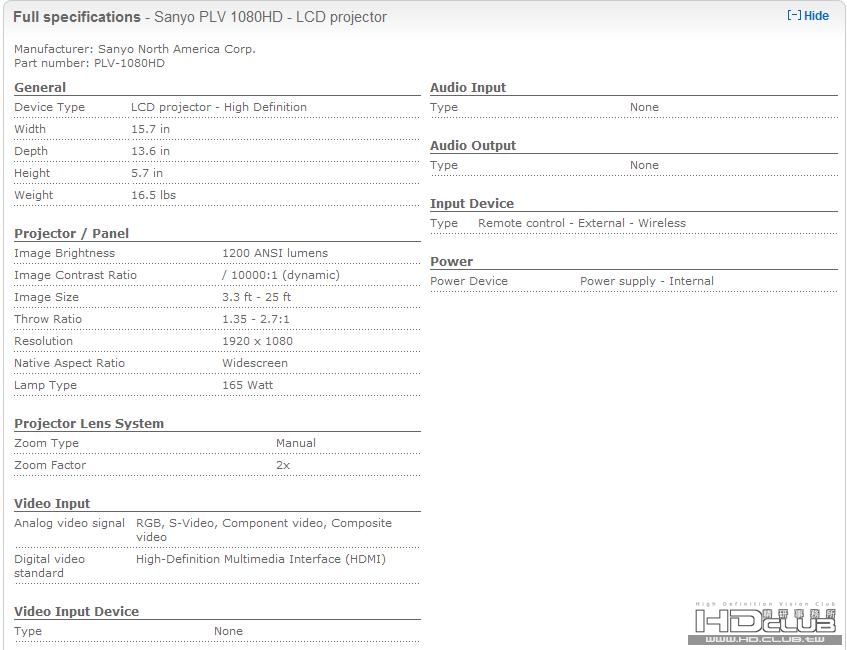The image size is (847, 650).
Task: Click None value under Audio Input
Action: (644, 107)
